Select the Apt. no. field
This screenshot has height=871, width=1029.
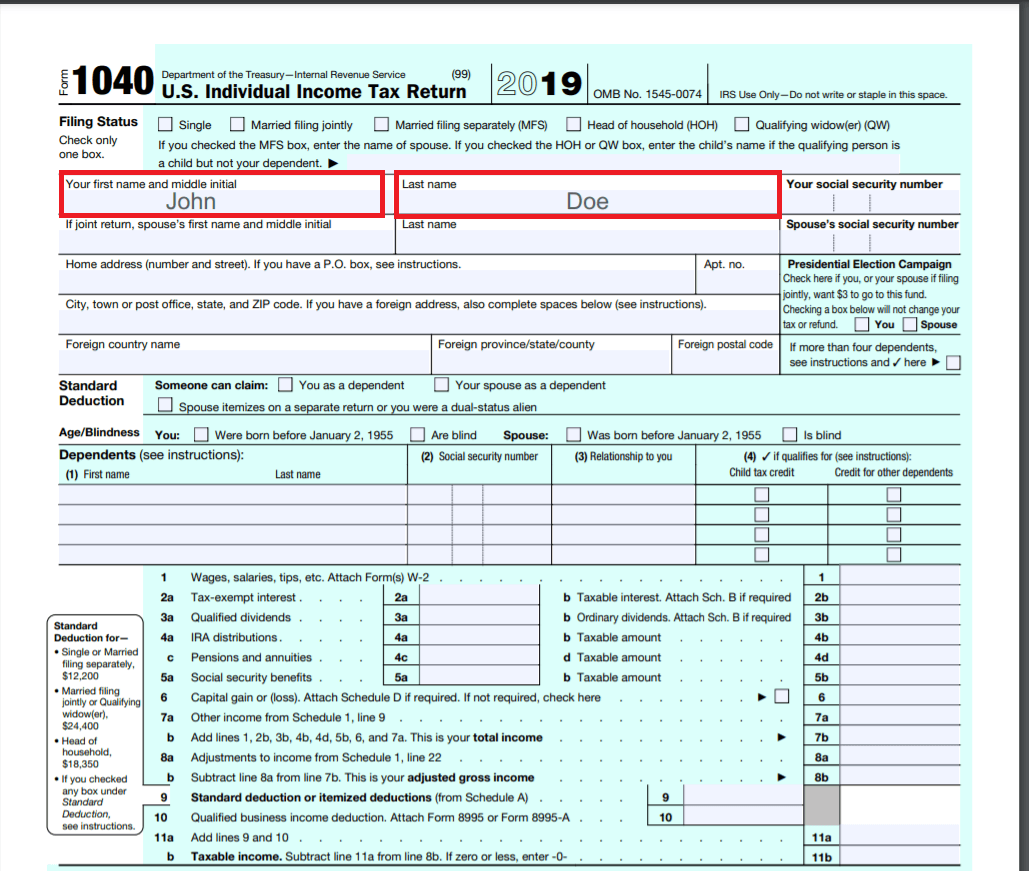738,280
